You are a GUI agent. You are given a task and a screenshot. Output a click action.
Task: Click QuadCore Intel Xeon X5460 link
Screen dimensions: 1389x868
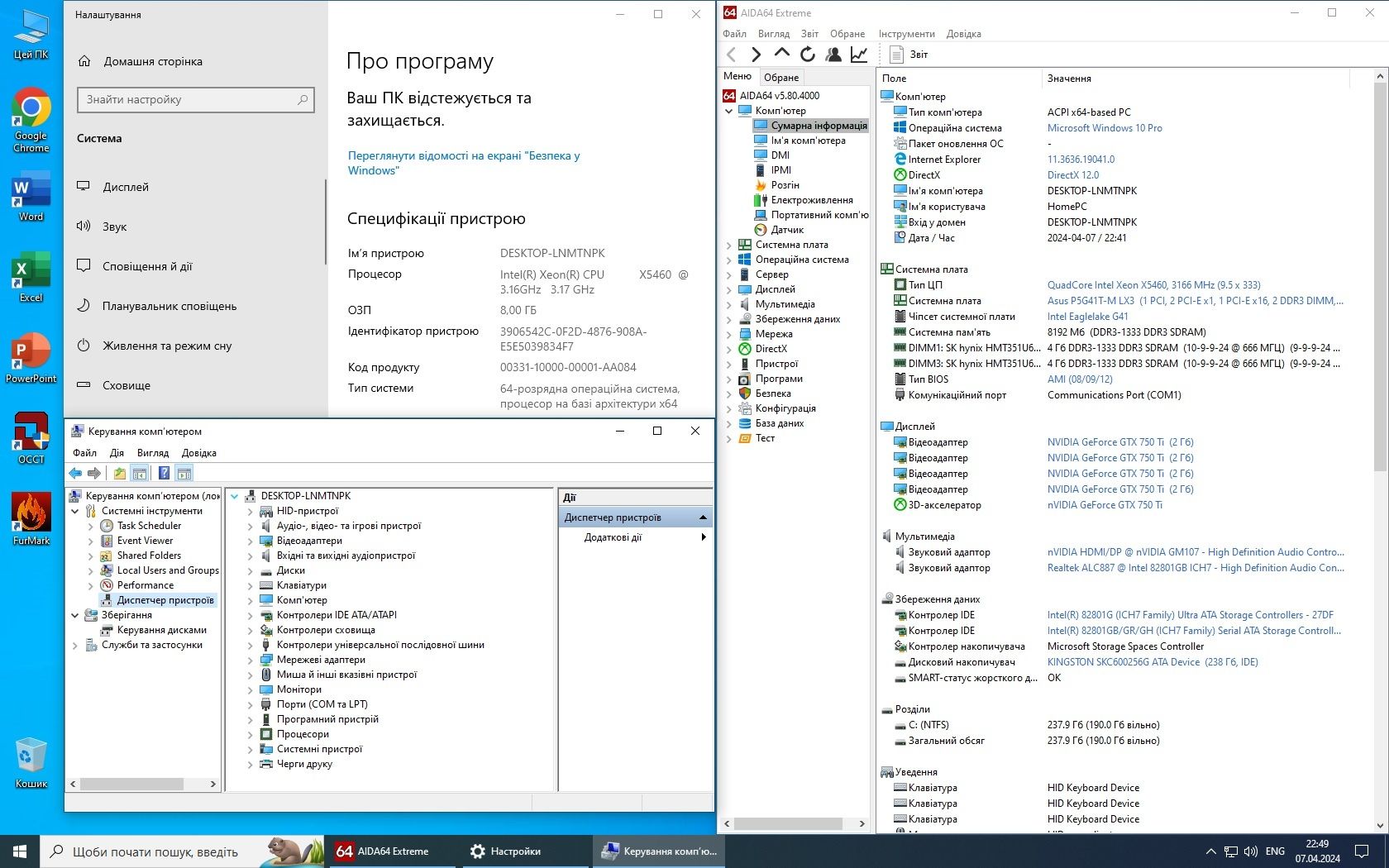coord(1153,285)
